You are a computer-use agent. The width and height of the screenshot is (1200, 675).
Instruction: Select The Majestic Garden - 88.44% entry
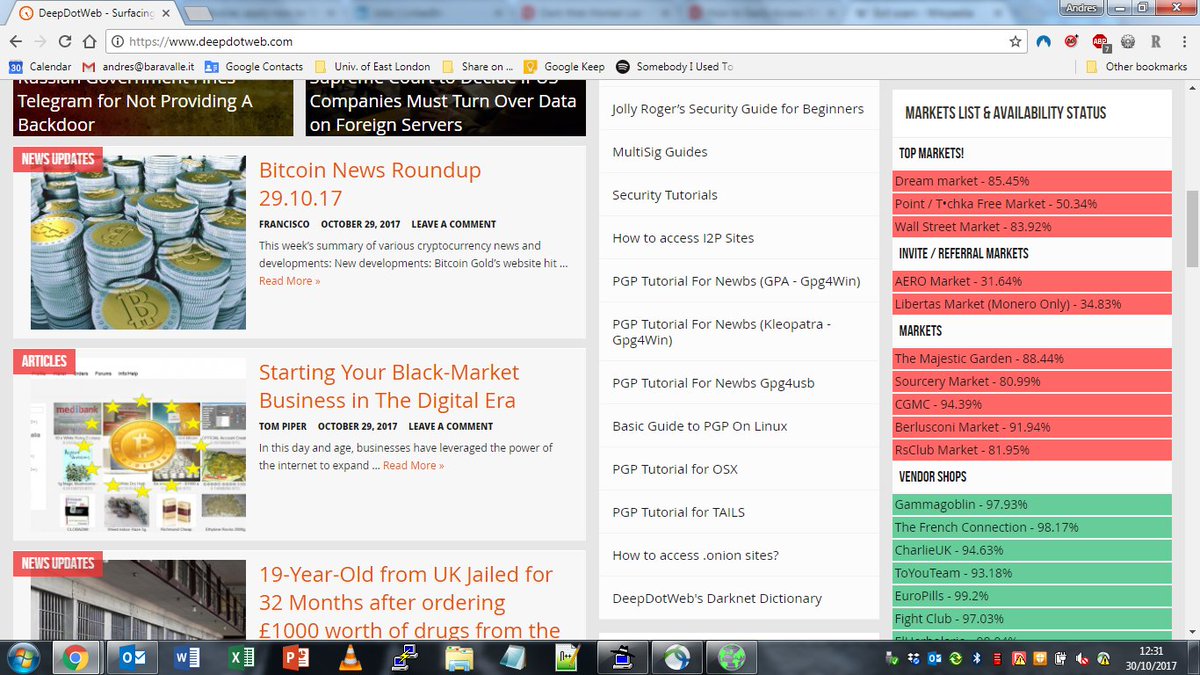click(1032, 358)
